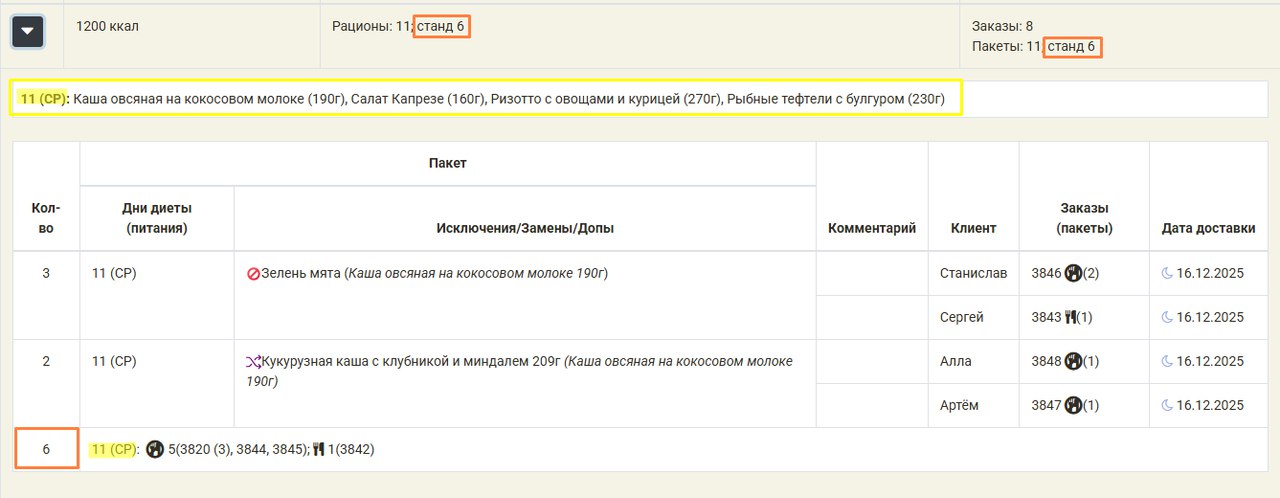Open order number 3846
The height and width of the screenshot is (498, 1280).
1046,273
